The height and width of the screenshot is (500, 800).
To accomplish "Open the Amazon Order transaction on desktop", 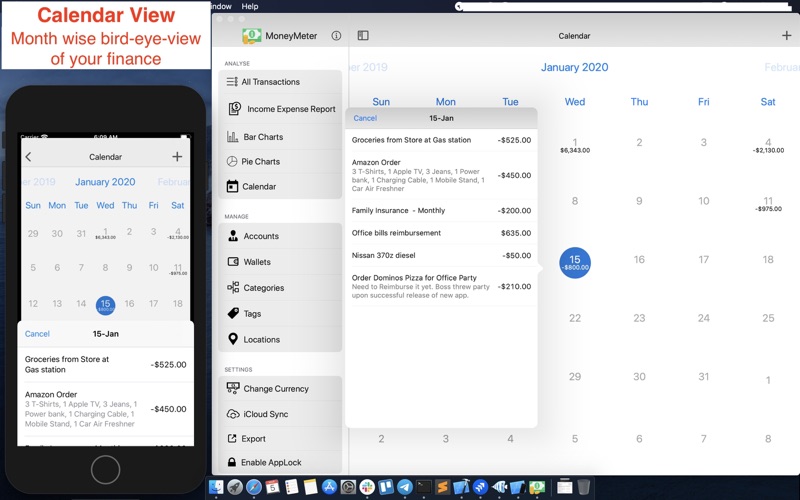I will coord(441,175).
